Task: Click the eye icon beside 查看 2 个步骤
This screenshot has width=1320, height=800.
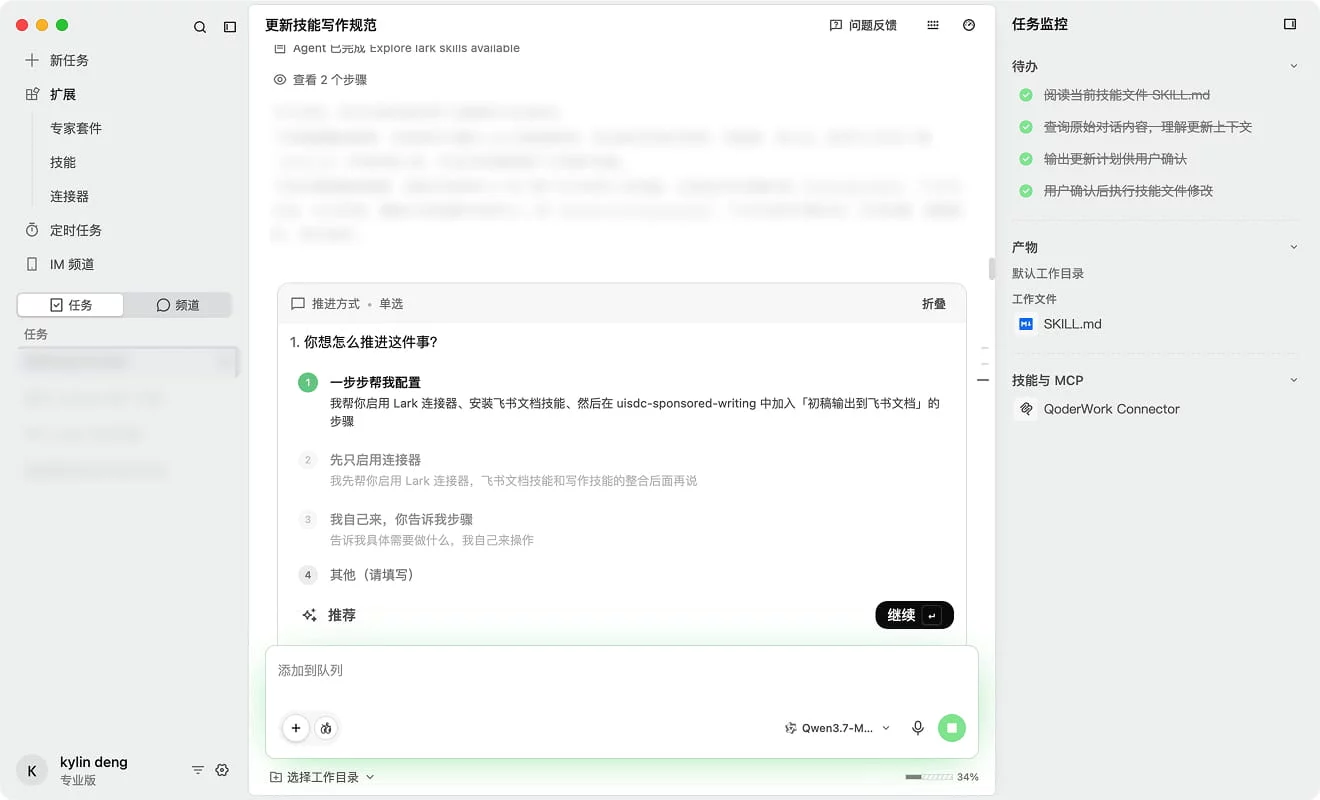Action: [280, 80]
